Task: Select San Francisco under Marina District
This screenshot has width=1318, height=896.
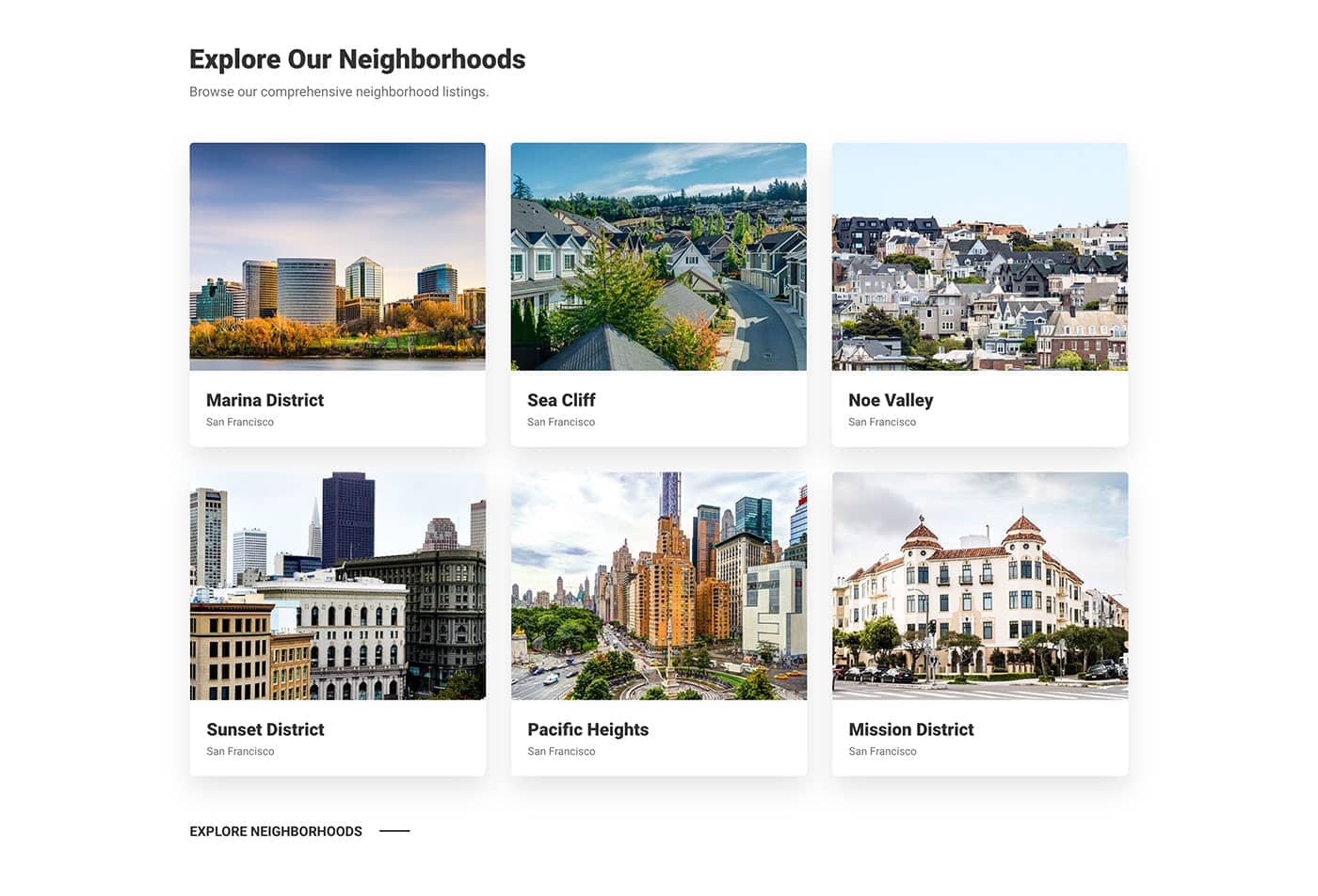Action: click(x=240, y=422)
